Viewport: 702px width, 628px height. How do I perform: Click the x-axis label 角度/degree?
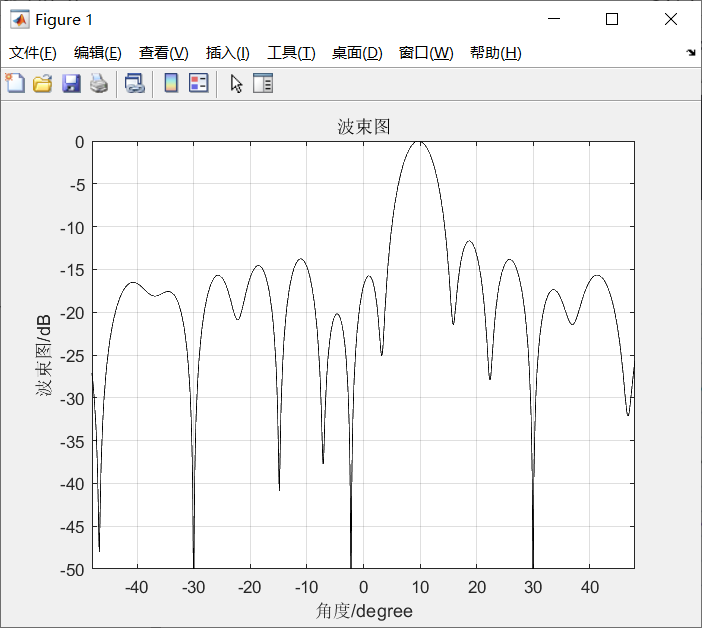364,611
